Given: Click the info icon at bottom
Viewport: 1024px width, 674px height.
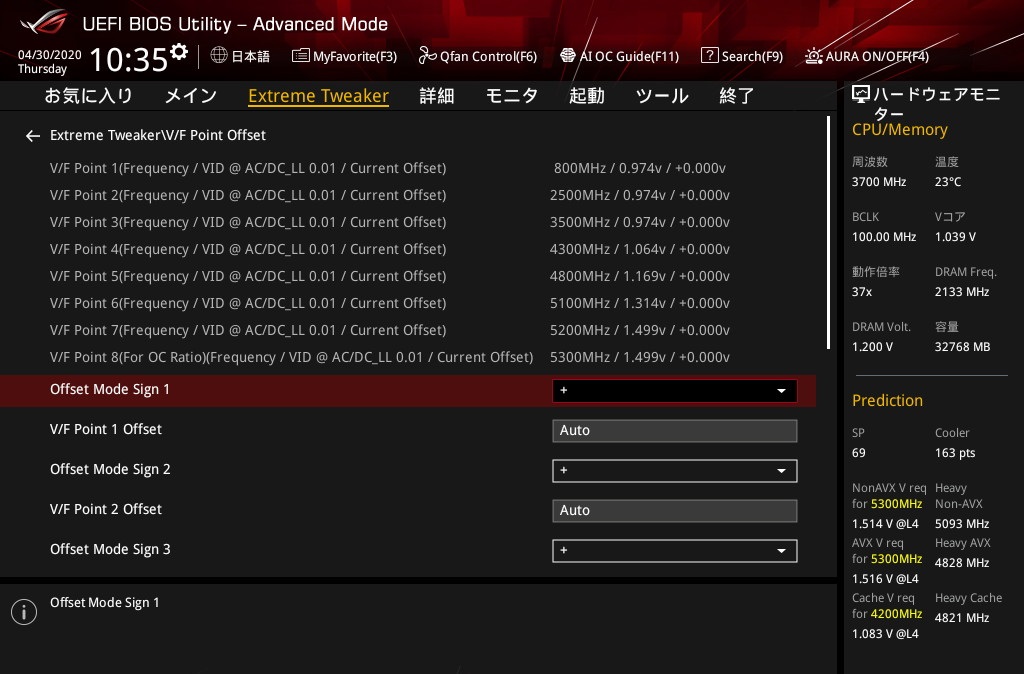Looking at the screenshot, I should [24, 612].
